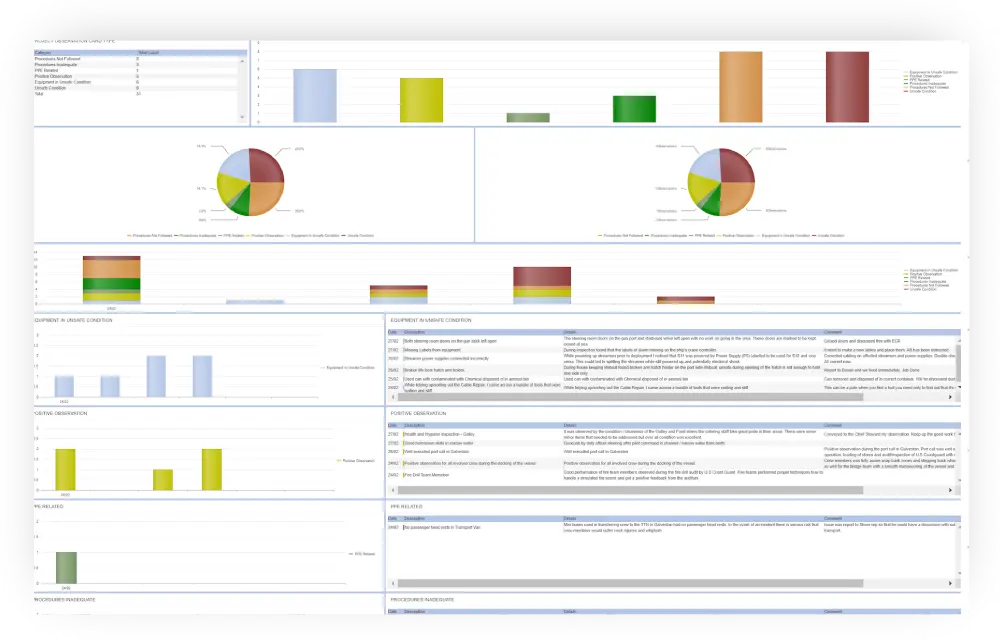Click left scroll arrow of Positive Observation table
1000x644 pixels.
coord(393,490)
